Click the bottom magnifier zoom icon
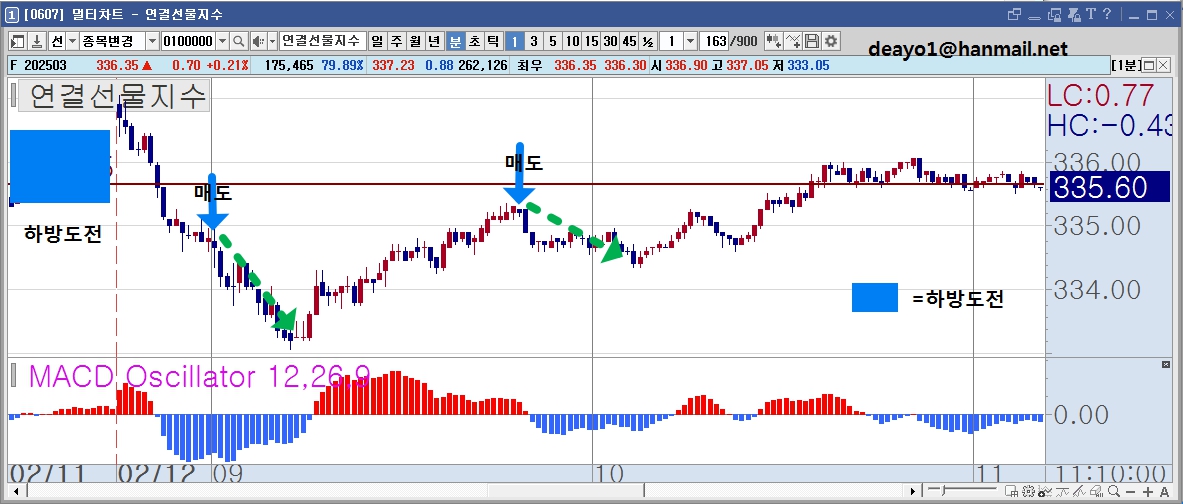The height and width of the screenshot is (504, 1183). [x=1114, y=491]
